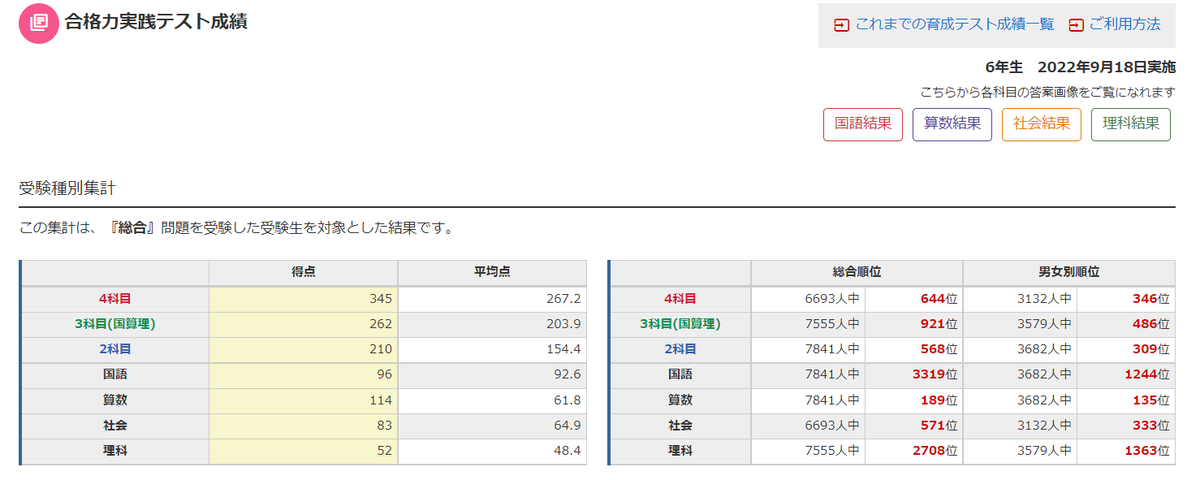Click the gender rank 346位

(x=1151, y=298)
